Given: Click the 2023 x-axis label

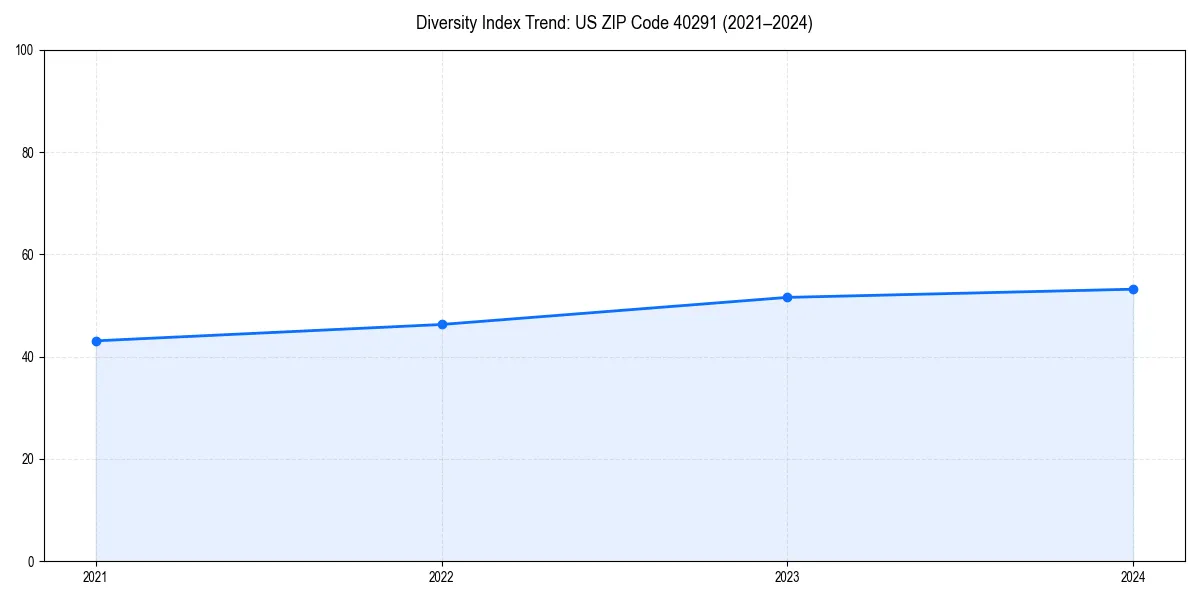Looking at the screenshot, I should click(x=788, y=577).
